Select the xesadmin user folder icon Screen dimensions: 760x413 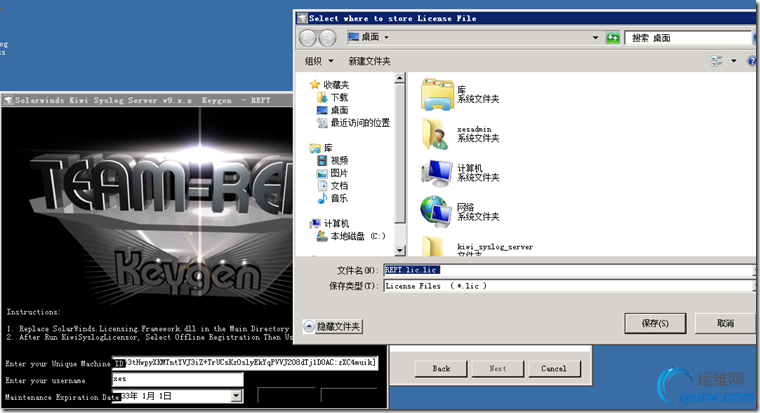(435, 134)
